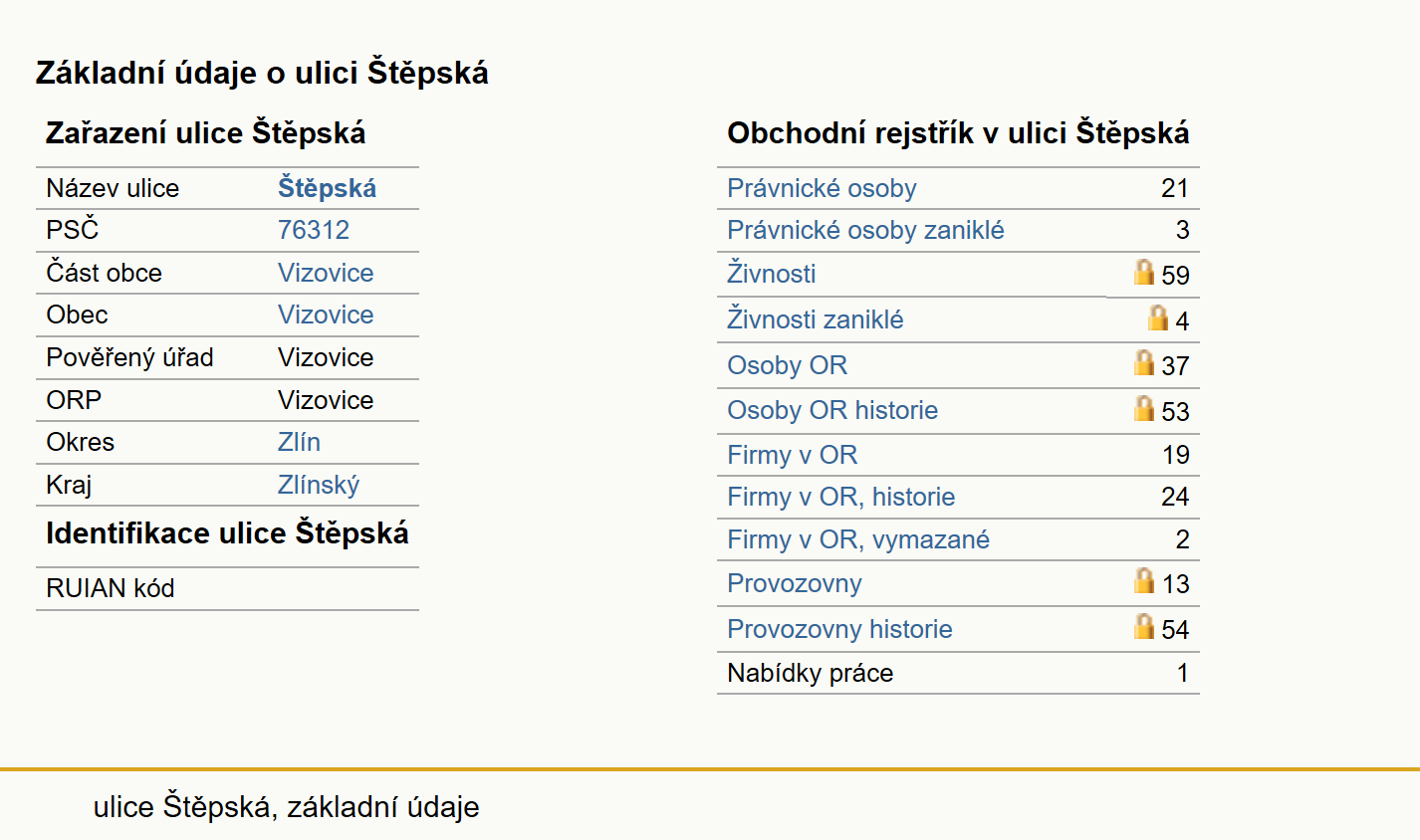
Task: Click Vizovice link in Obec row
Action: [x=326, y=315]
